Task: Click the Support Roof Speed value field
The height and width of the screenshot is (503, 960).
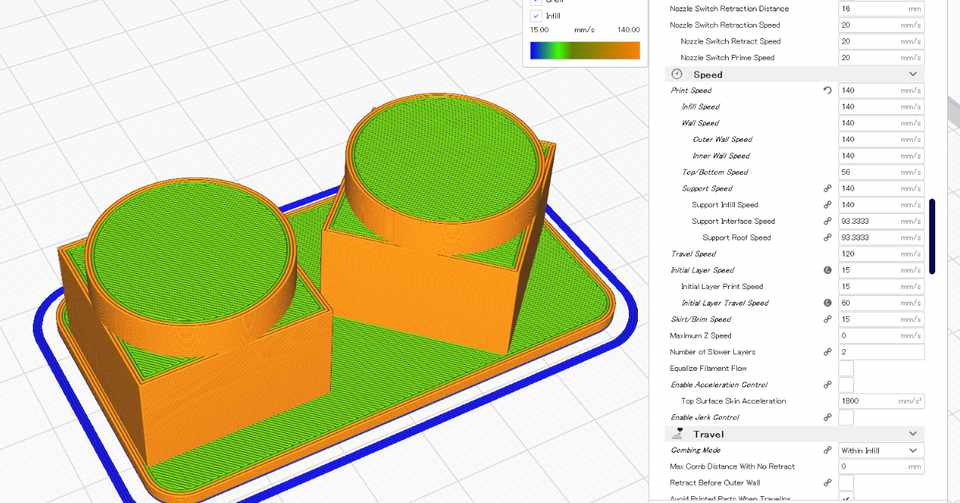Action: click(x=881, y=237)
